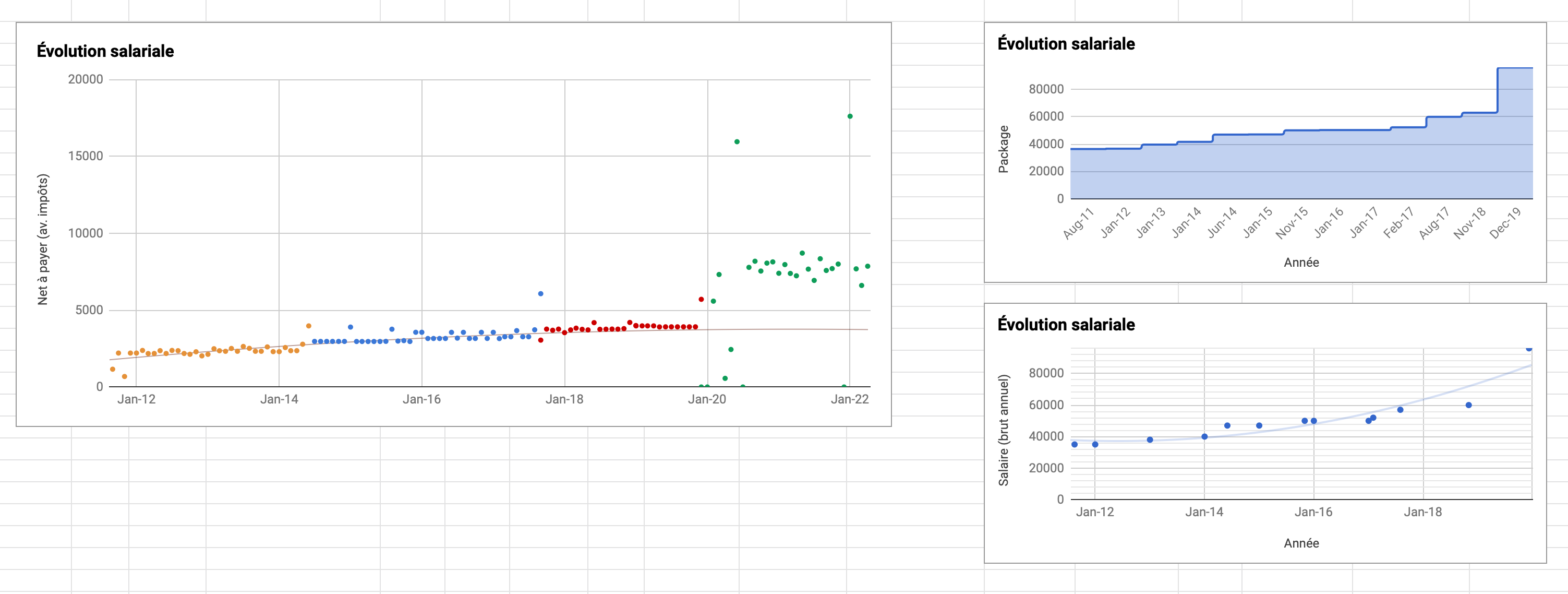The width and height of the screenshot is (1568, 594).
Task: Click the Aug-17 axis label
Action: [1434, 223]
